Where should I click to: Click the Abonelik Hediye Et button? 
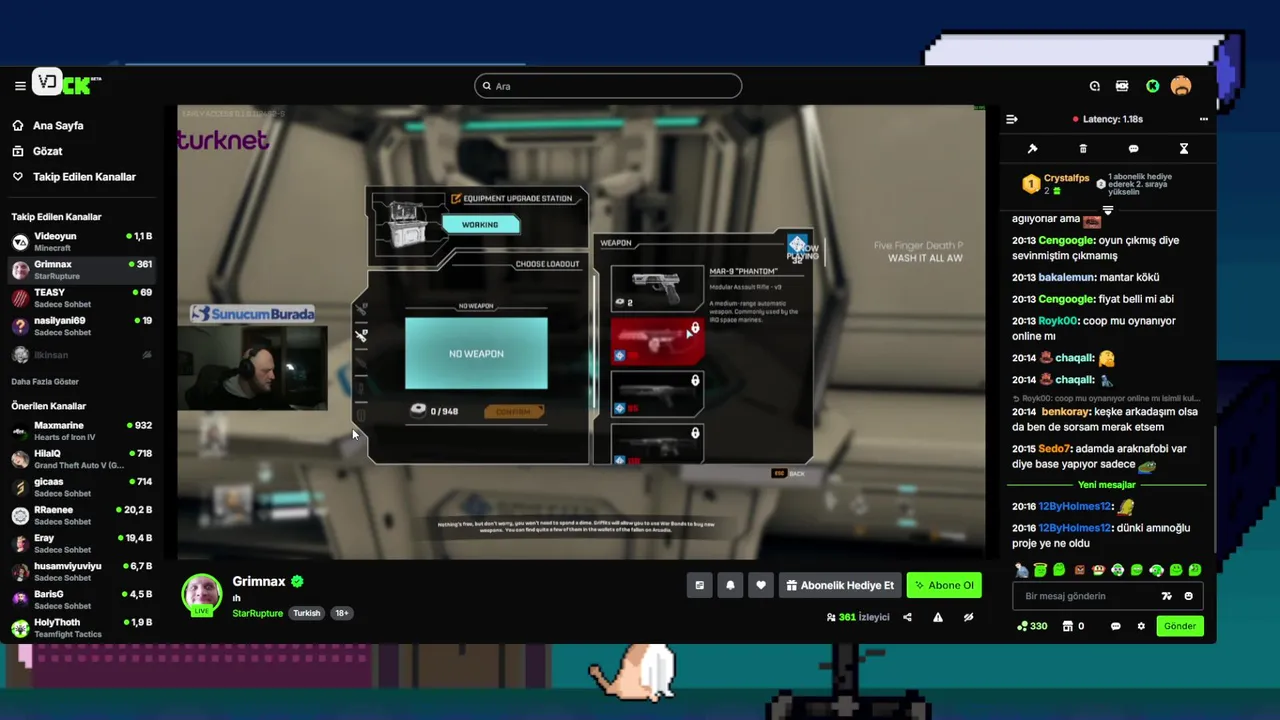840,586
